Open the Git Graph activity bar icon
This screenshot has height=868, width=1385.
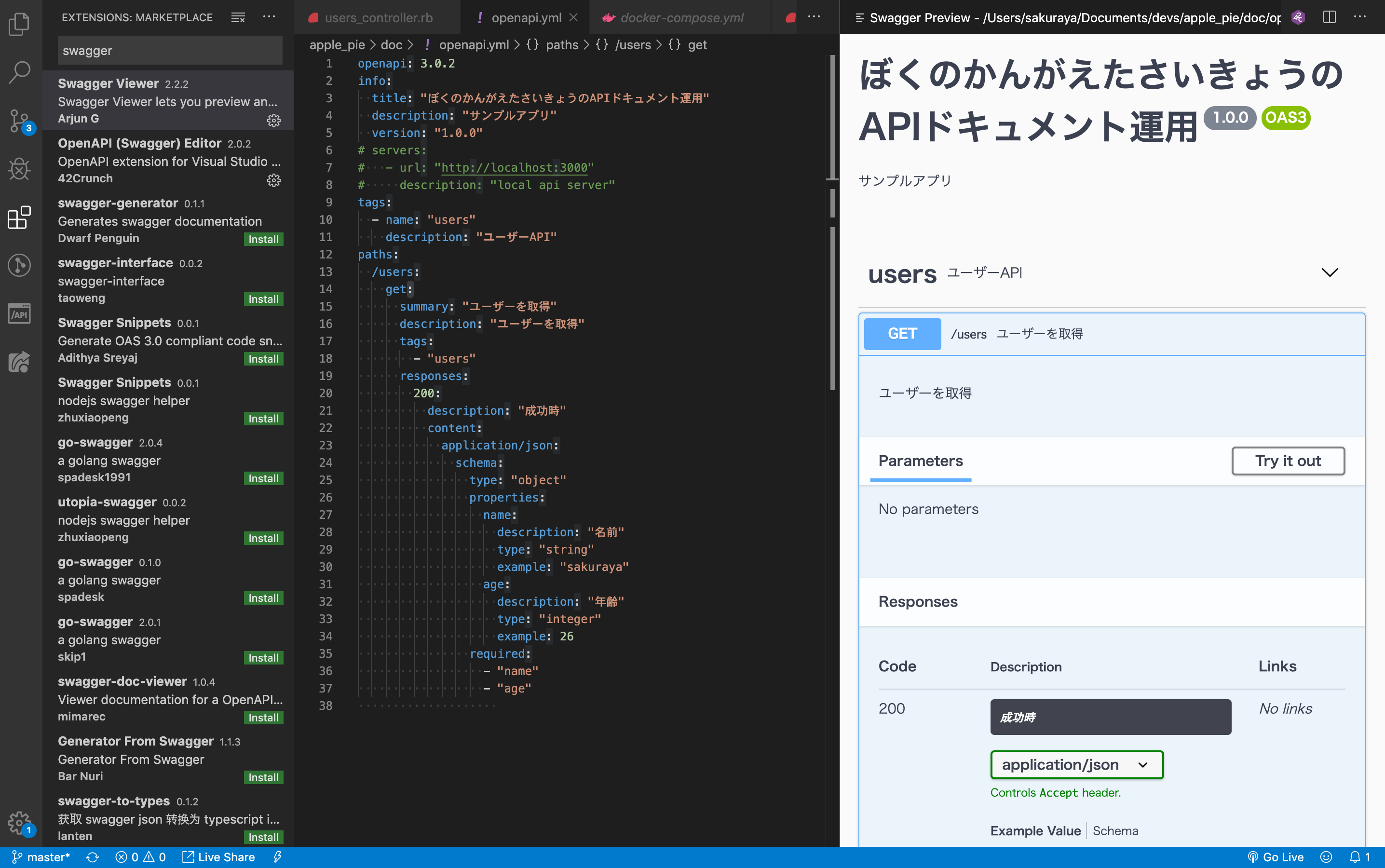19,265
